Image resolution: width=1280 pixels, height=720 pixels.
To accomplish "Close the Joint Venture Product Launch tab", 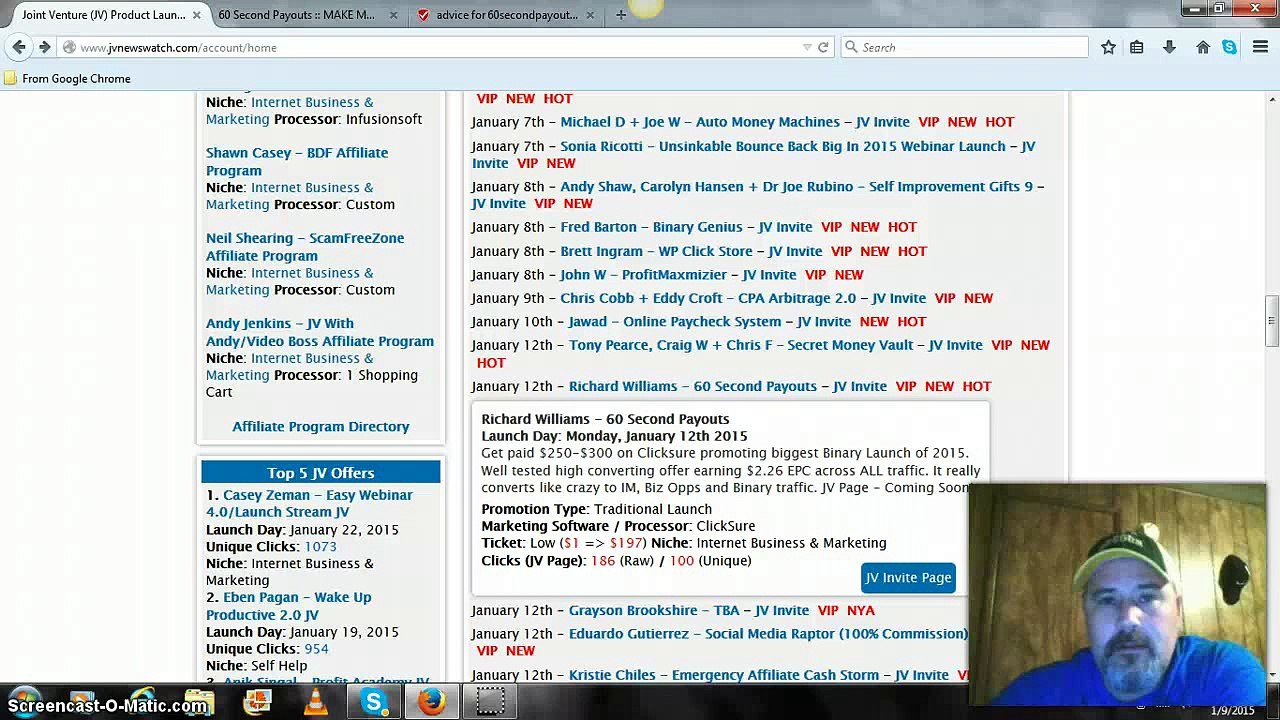I will (196, 15).
